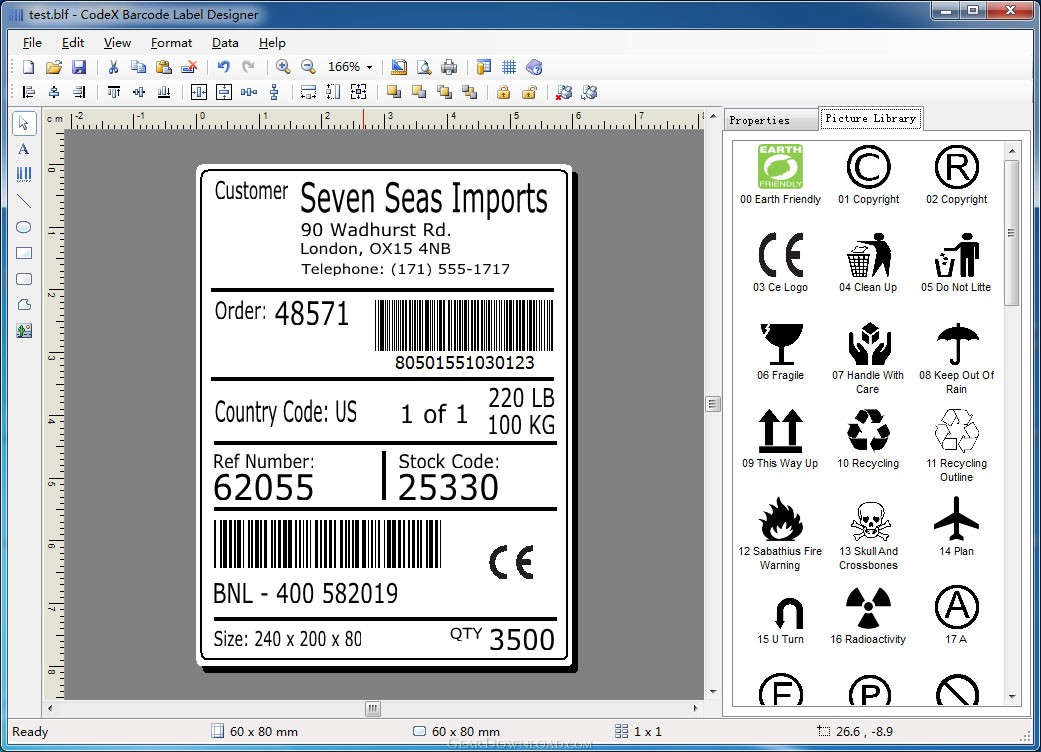Bring the selected object to front
Viewport: 1041px width, 752px height.
coord(394,92)
